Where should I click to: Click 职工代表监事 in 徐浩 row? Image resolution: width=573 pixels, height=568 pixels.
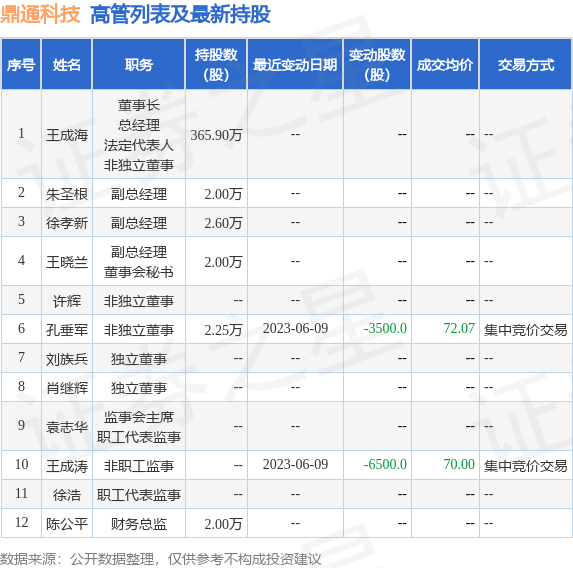139,495
